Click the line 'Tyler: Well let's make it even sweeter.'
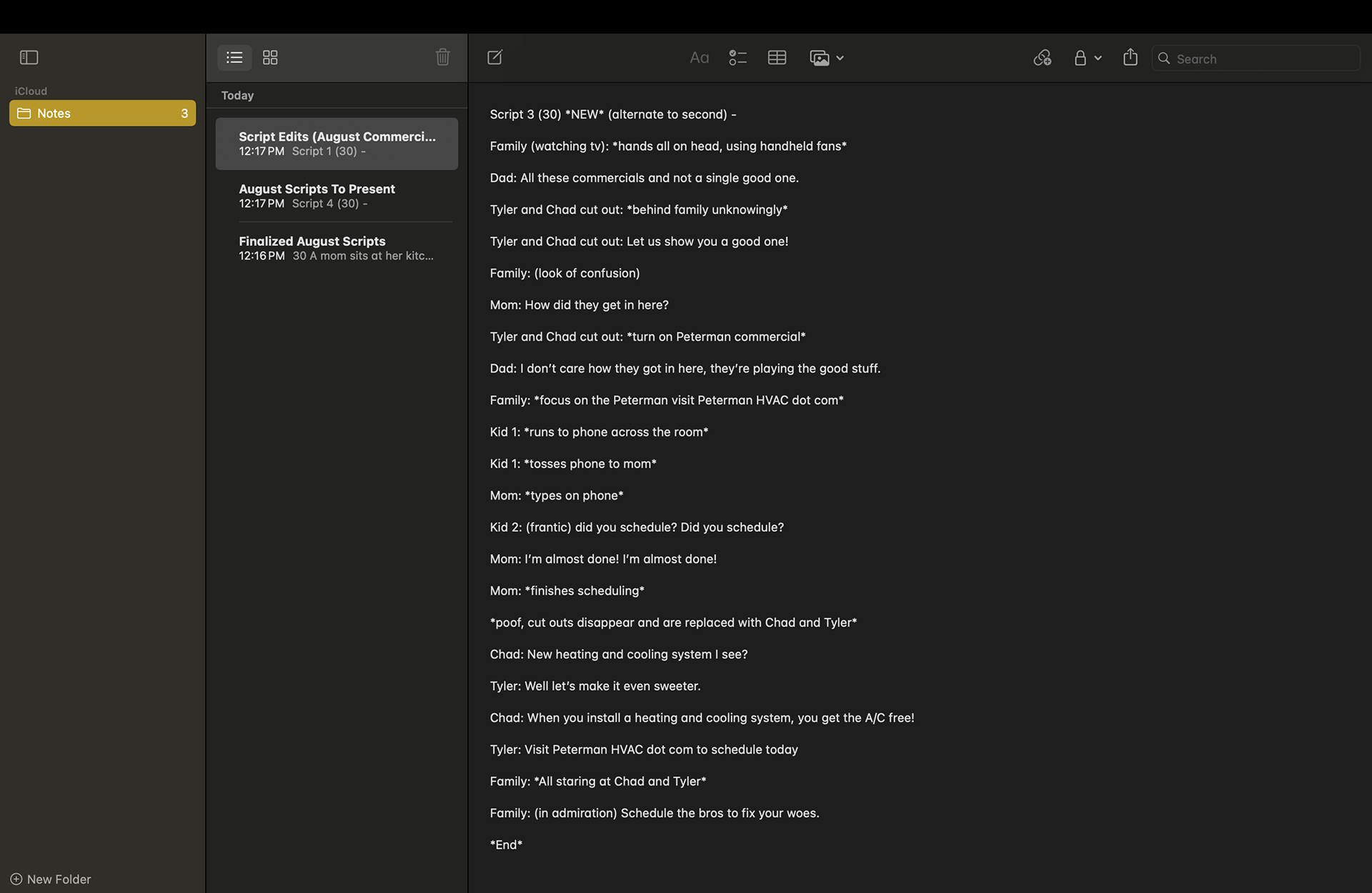The height and width of the screenshot is (893, 1372). (595, 686)
